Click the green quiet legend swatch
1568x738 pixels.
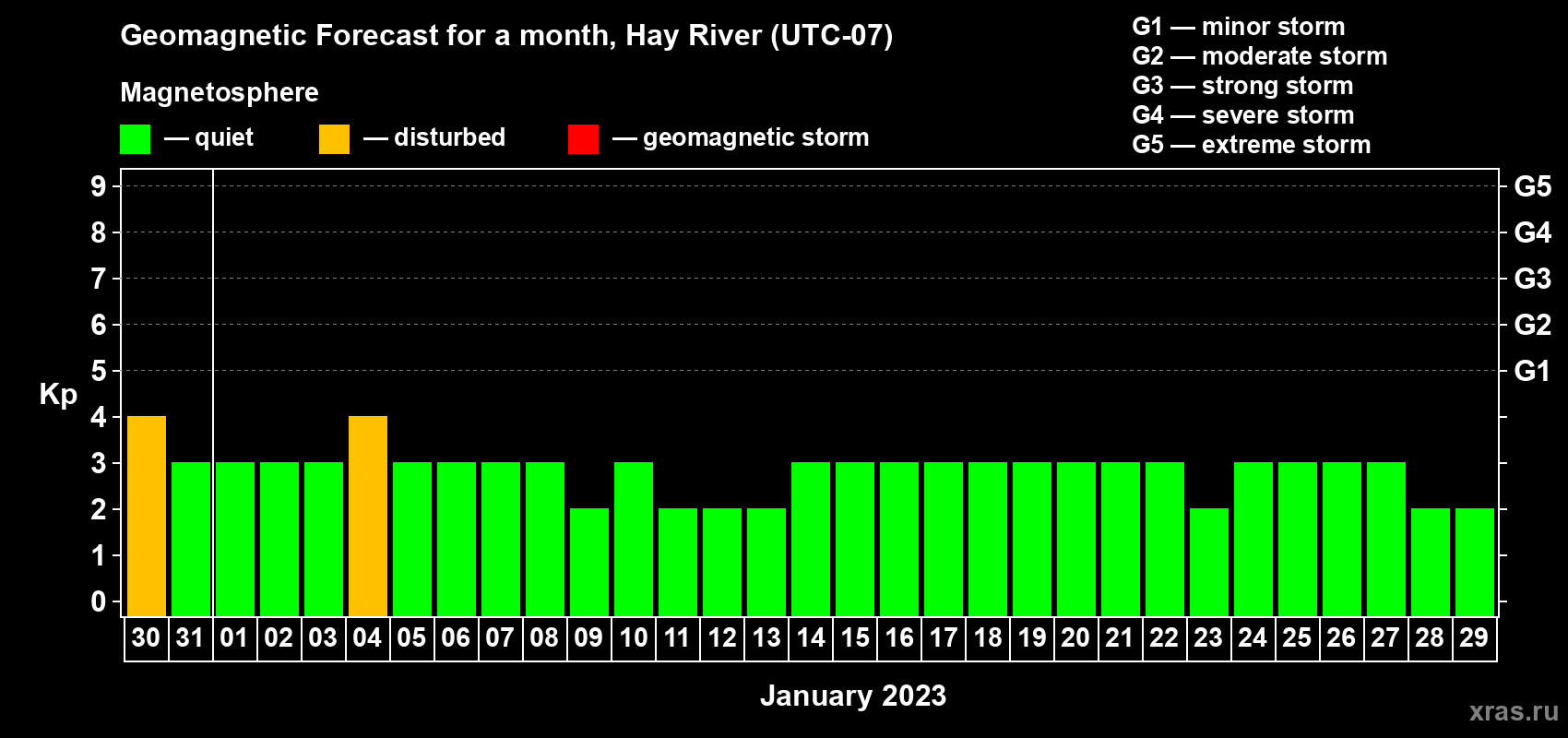pyautogui.click(x=135, y=139)
